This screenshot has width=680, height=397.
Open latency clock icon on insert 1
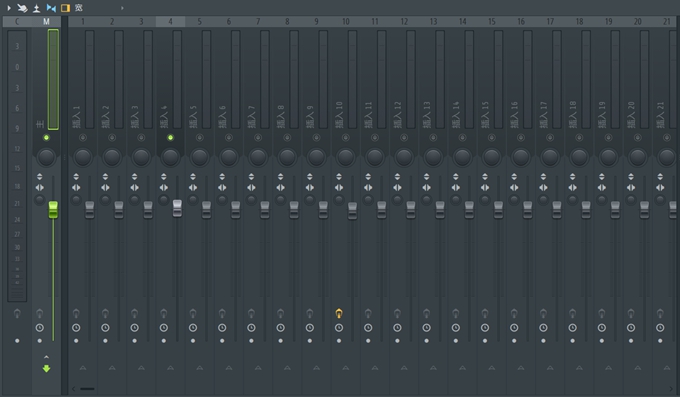76,328
